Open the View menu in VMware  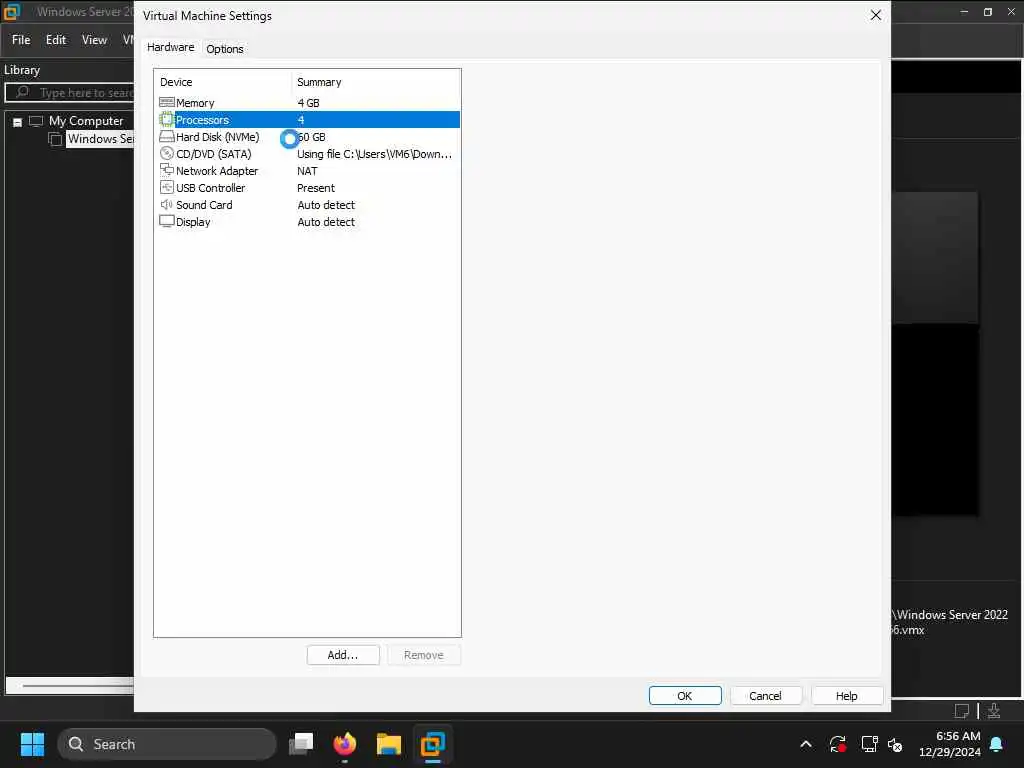coord(94,40)
